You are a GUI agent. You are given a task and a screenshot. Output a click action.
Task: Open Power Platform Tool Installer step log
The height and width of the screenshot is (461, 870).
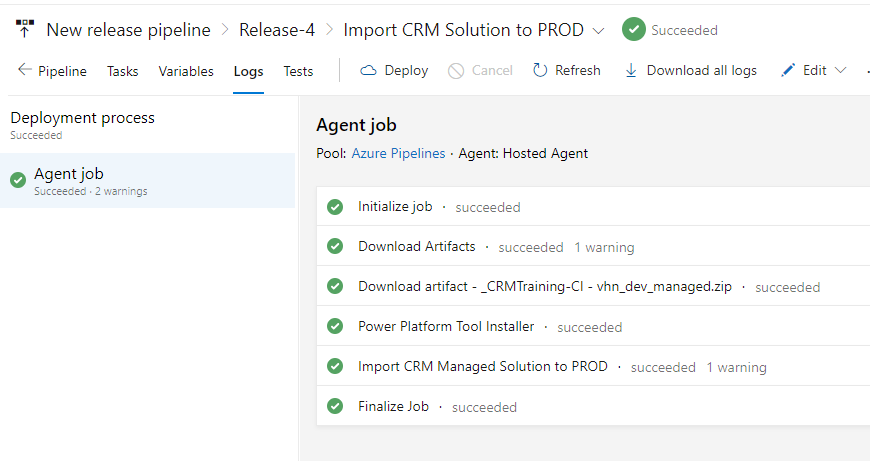(446, 326)
